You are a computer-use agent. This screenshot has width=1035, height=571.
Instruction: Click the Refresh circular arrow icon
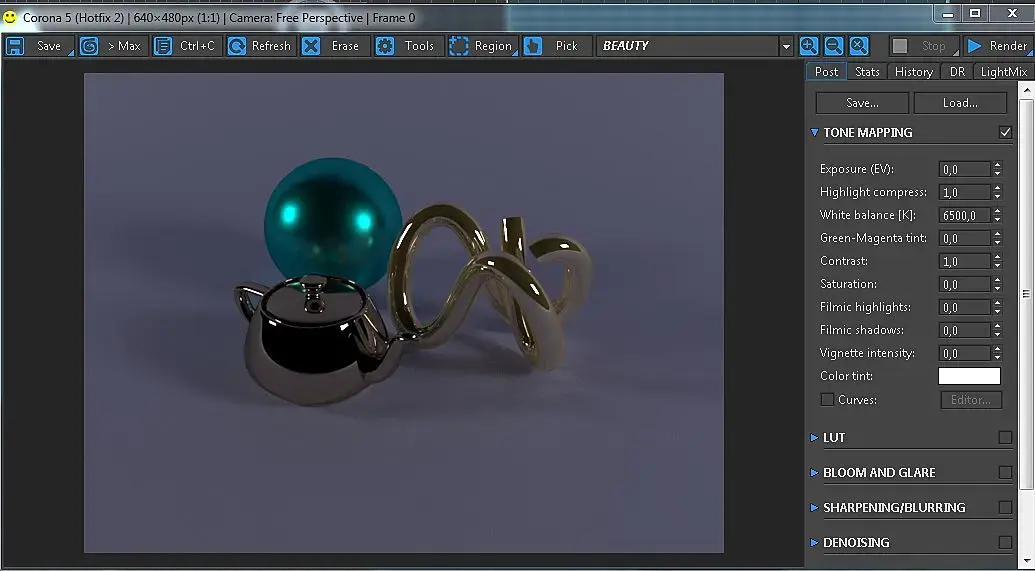point(237,46)
